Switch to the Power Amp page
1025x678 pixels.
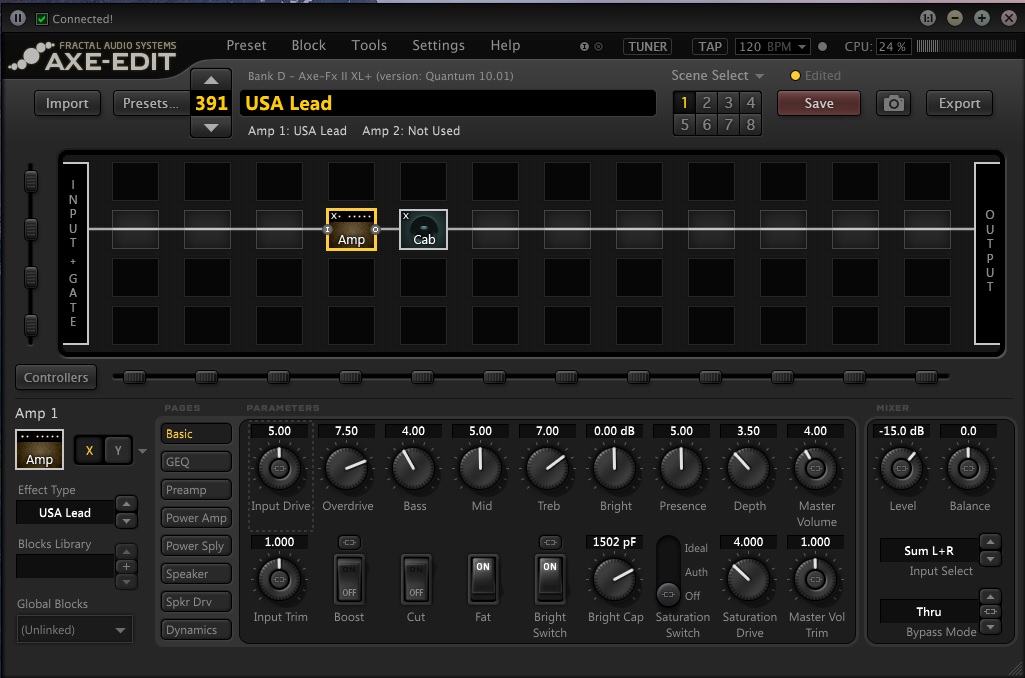pyautogui.click(x=196, y=518)
